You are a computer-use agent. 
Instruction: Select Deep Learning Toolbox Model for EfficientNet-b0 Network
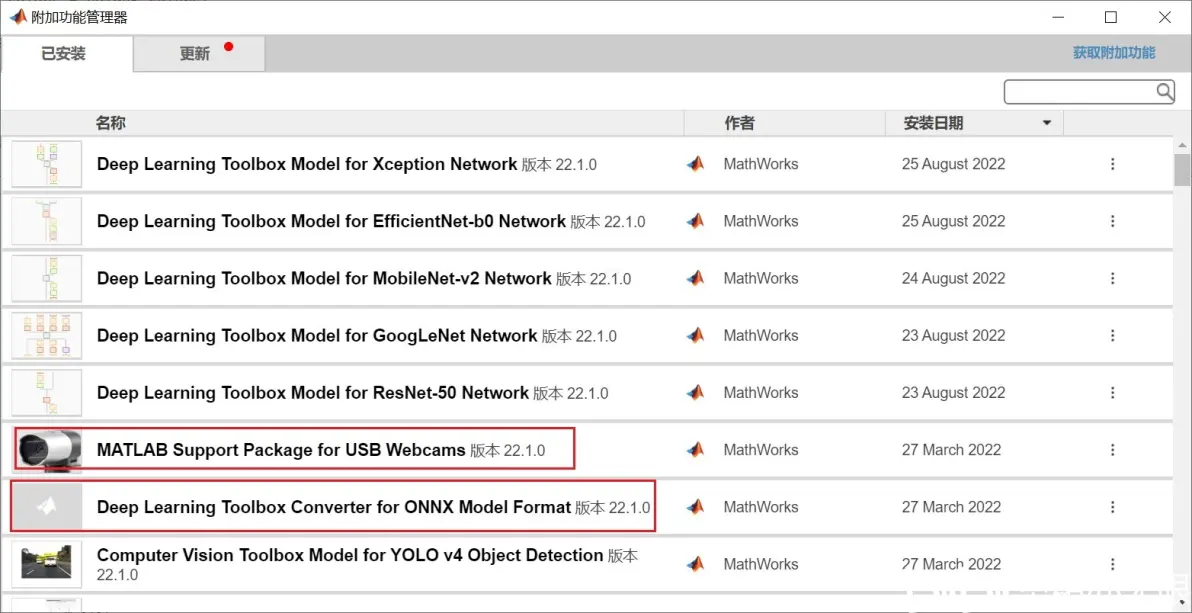pyautogui.click(x=331, y=221)
